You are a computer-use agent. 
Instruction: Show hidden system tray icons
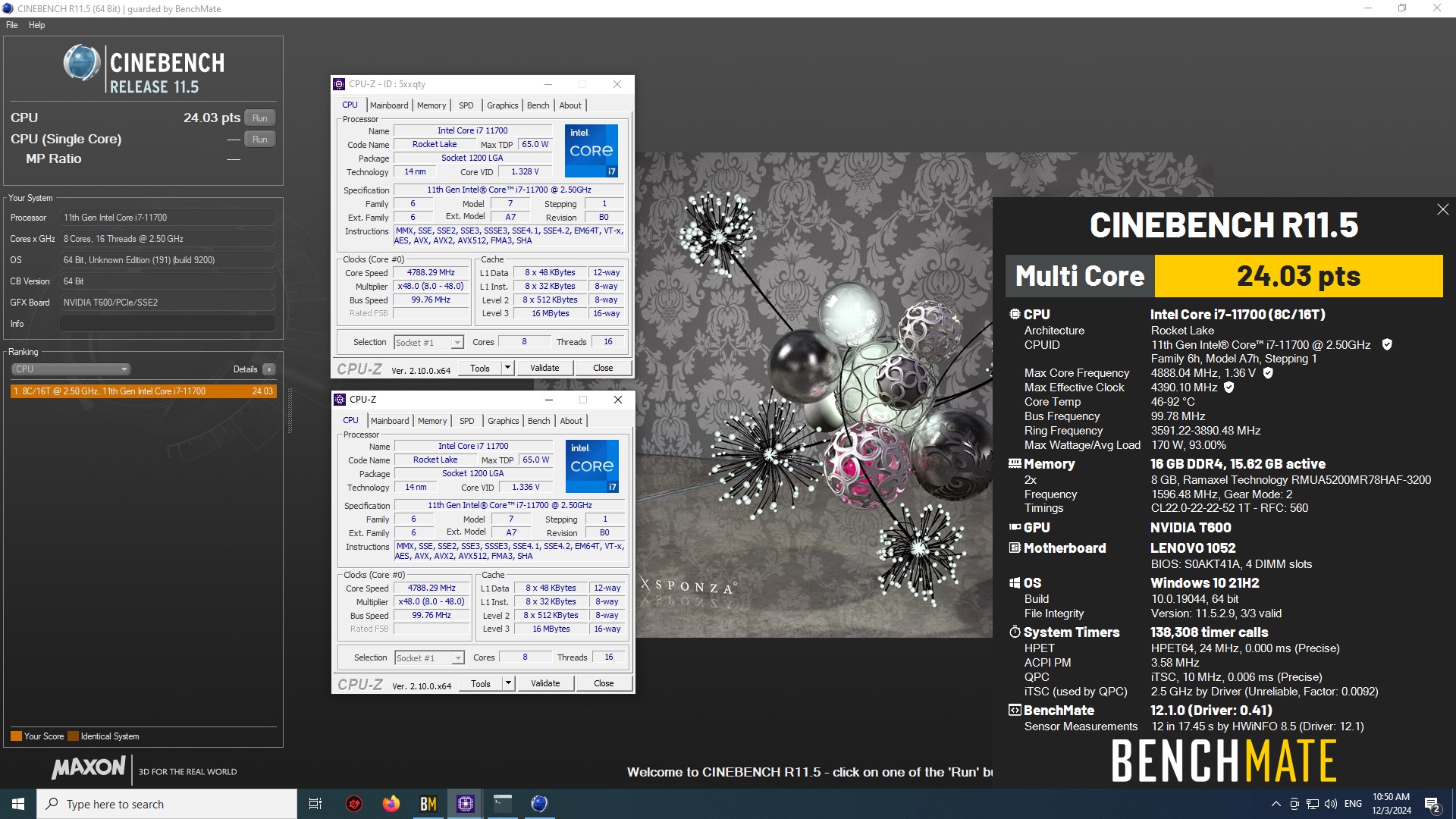click(1276, 804)
